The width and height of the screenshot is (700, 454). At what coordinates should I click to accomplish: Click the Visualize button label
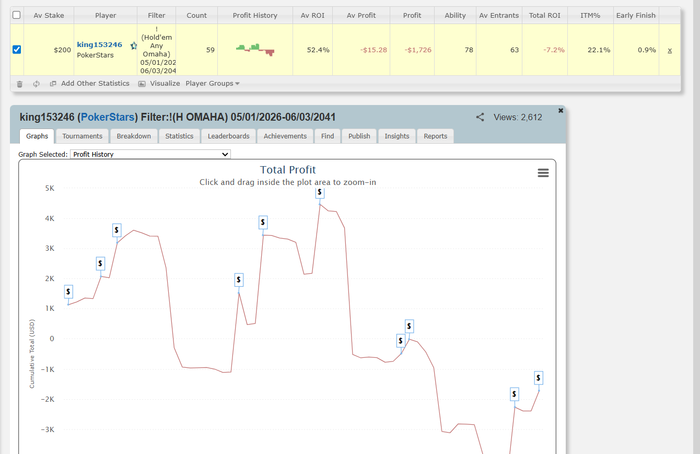point(165,83)
